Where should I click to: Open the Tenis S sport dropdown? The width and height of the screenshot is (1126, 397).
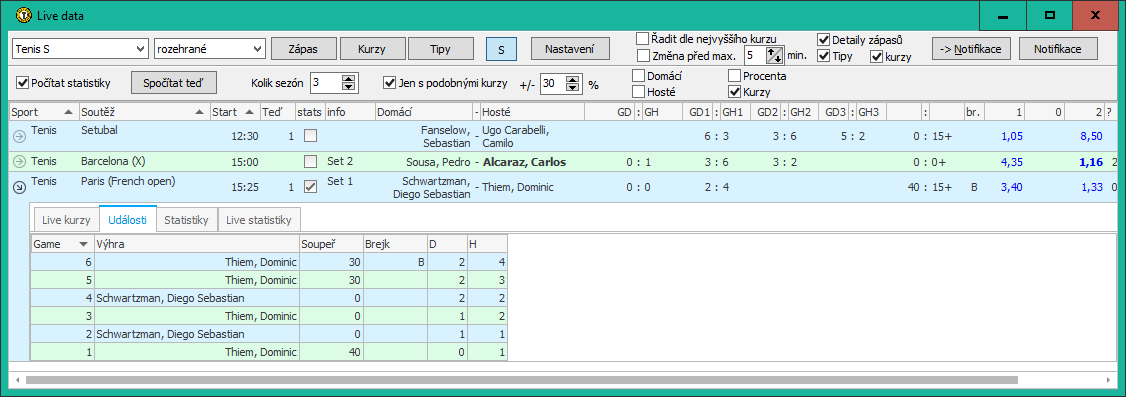tap(80, 50)
